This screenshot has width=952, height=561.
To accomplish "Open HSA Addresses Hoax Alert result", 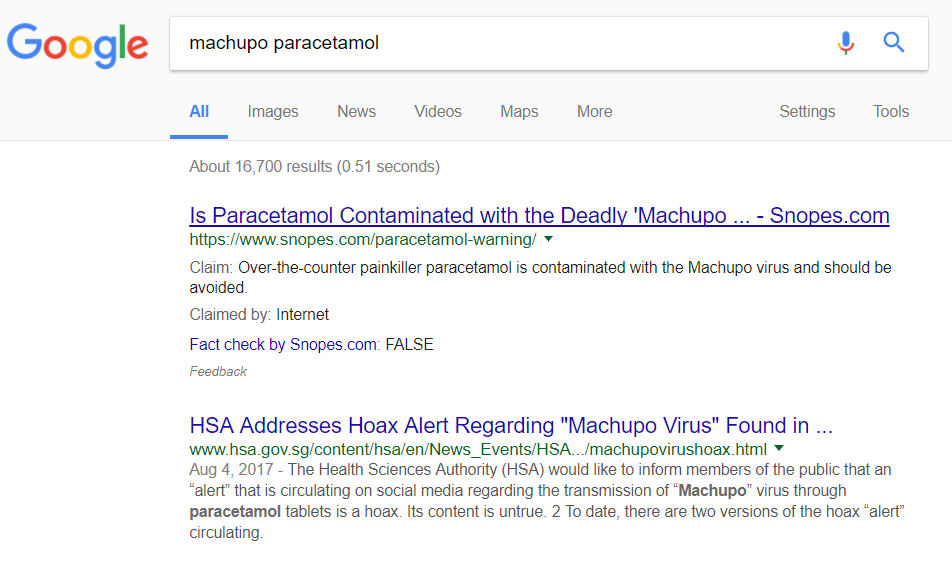I will [511, 426].
